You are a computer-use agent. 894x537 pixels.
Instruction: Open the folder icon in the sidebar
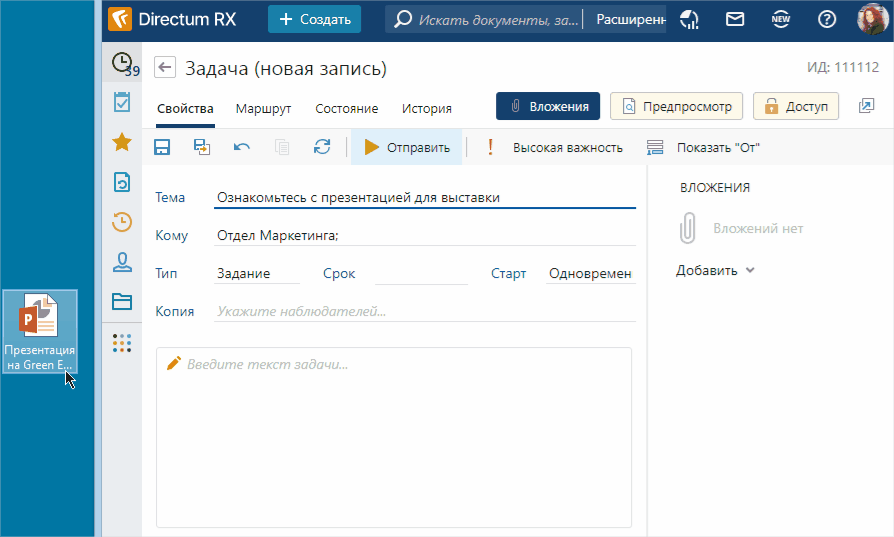[x=122, y=301]
